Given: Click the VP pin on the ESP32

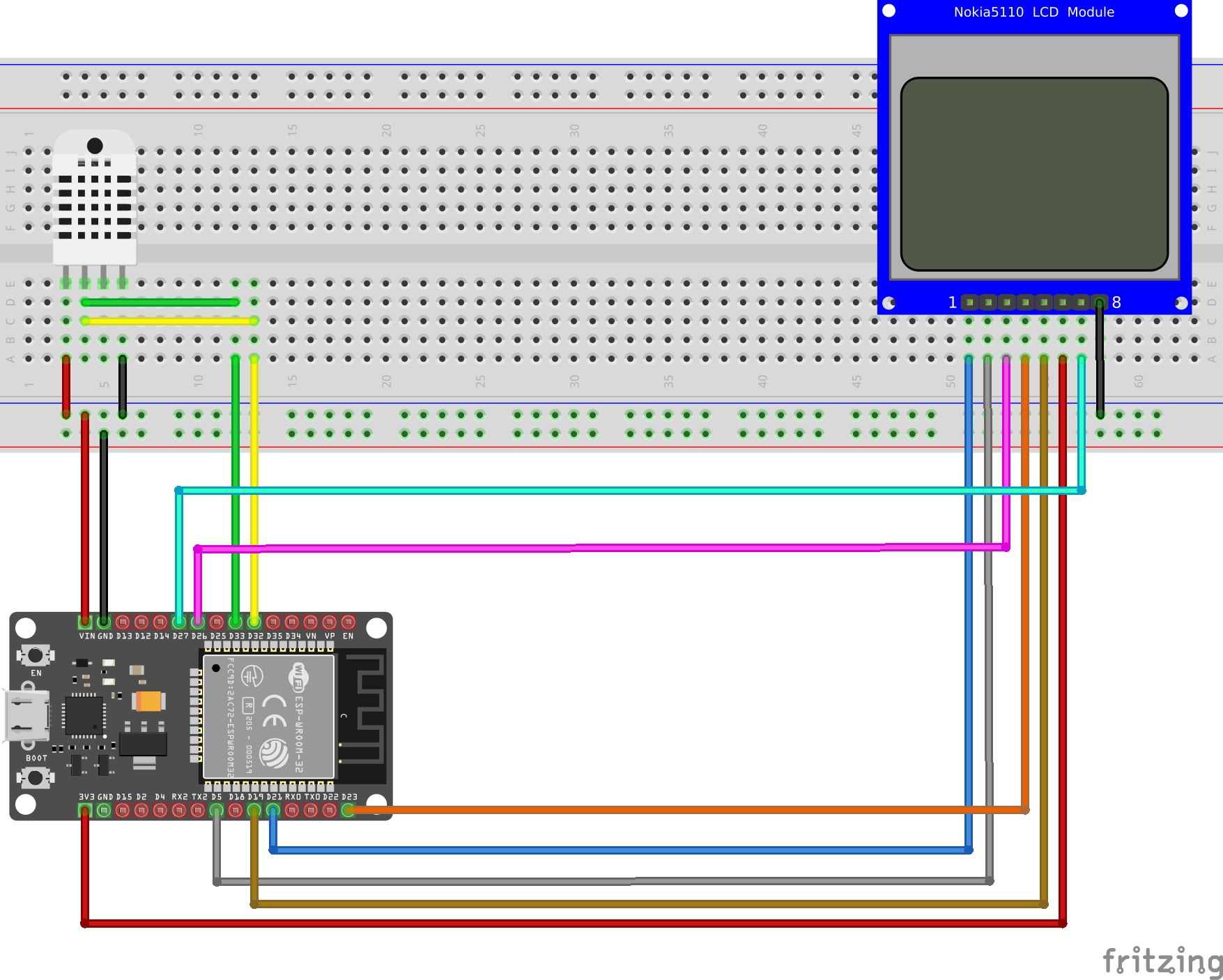Looking at the screenshot, I should coord(330,621).
